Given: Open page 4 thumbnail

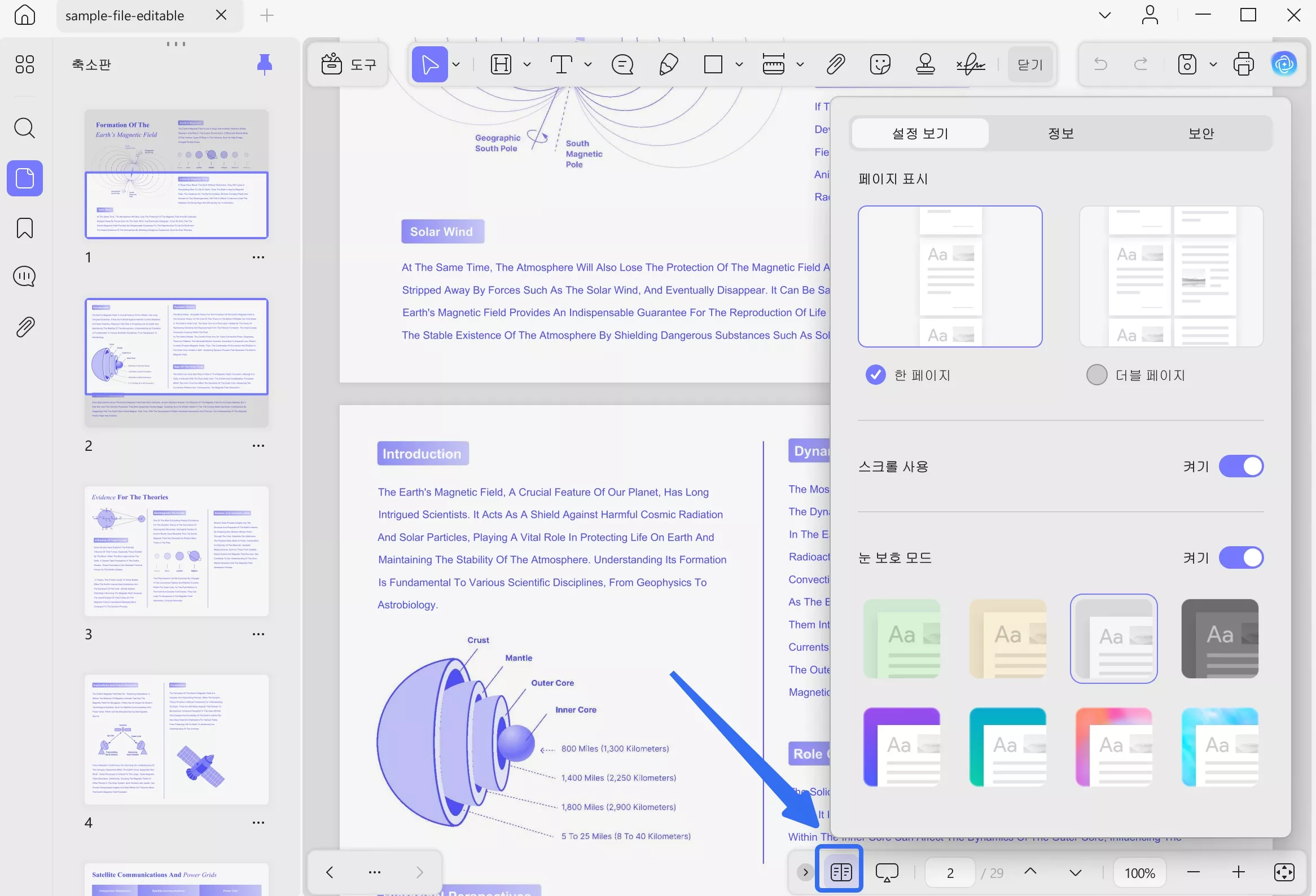Looking at the screenshot, I should [176, 739].
